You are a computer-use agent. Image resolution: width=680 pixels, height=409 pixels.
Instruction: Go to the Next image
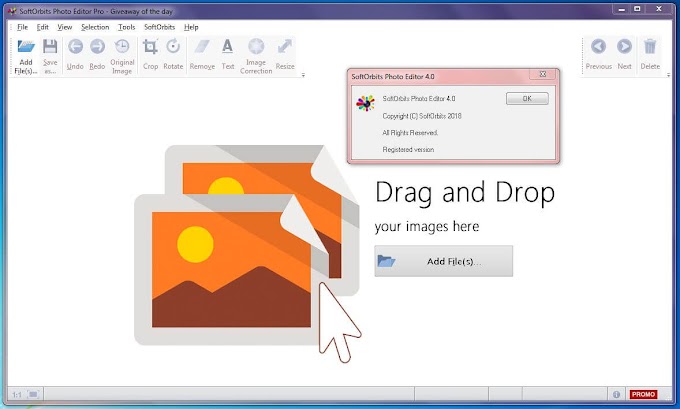pos(624,55)
